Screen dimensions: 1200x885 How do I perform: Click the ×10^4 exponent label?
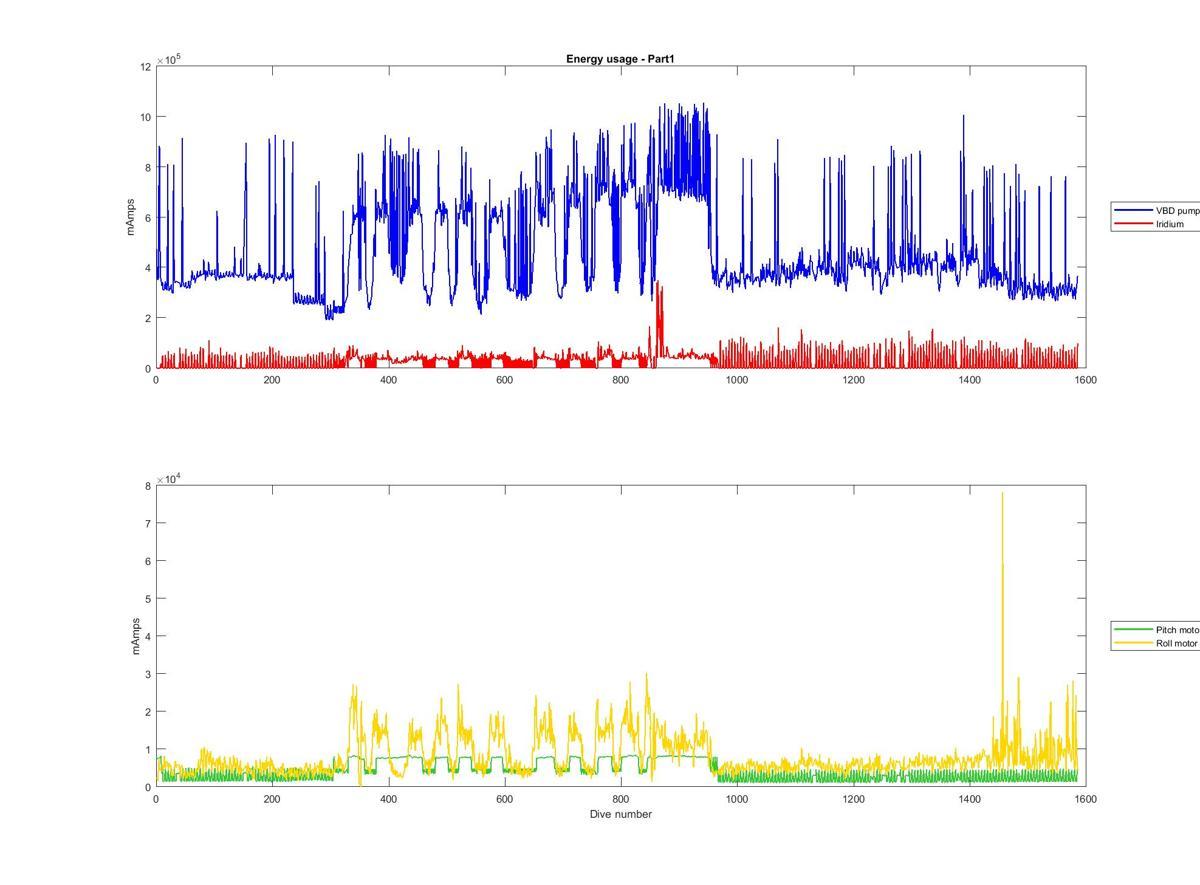(169, 479)
